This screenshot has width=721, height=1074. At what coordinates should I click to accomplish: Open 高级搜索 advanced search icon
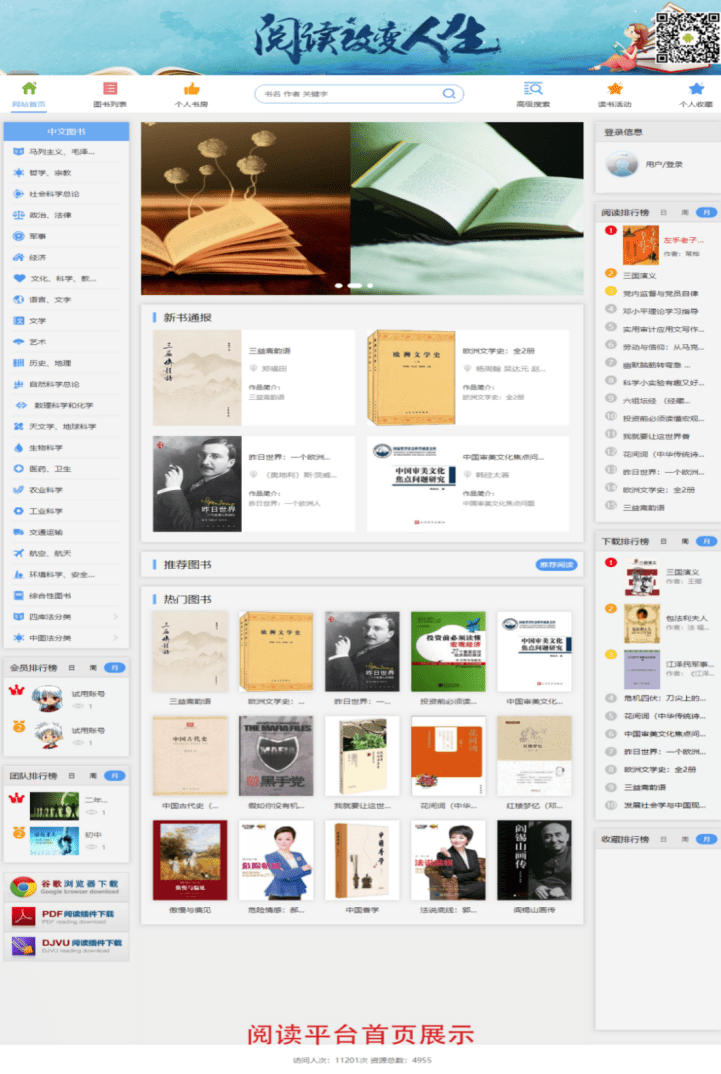click(533, 88)
